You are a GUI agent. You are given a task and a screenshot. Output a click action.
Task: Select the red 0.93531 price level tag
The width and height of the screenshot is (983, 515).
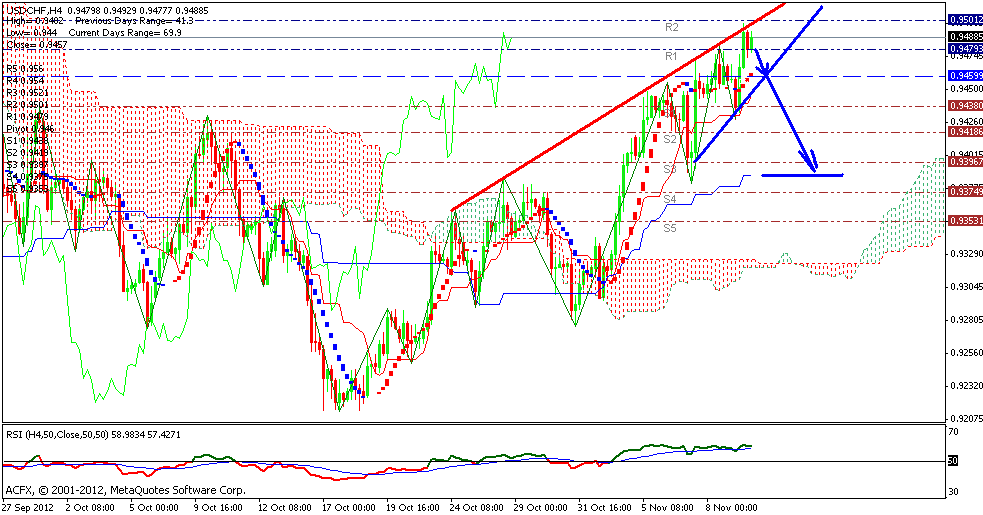point(964,221)
